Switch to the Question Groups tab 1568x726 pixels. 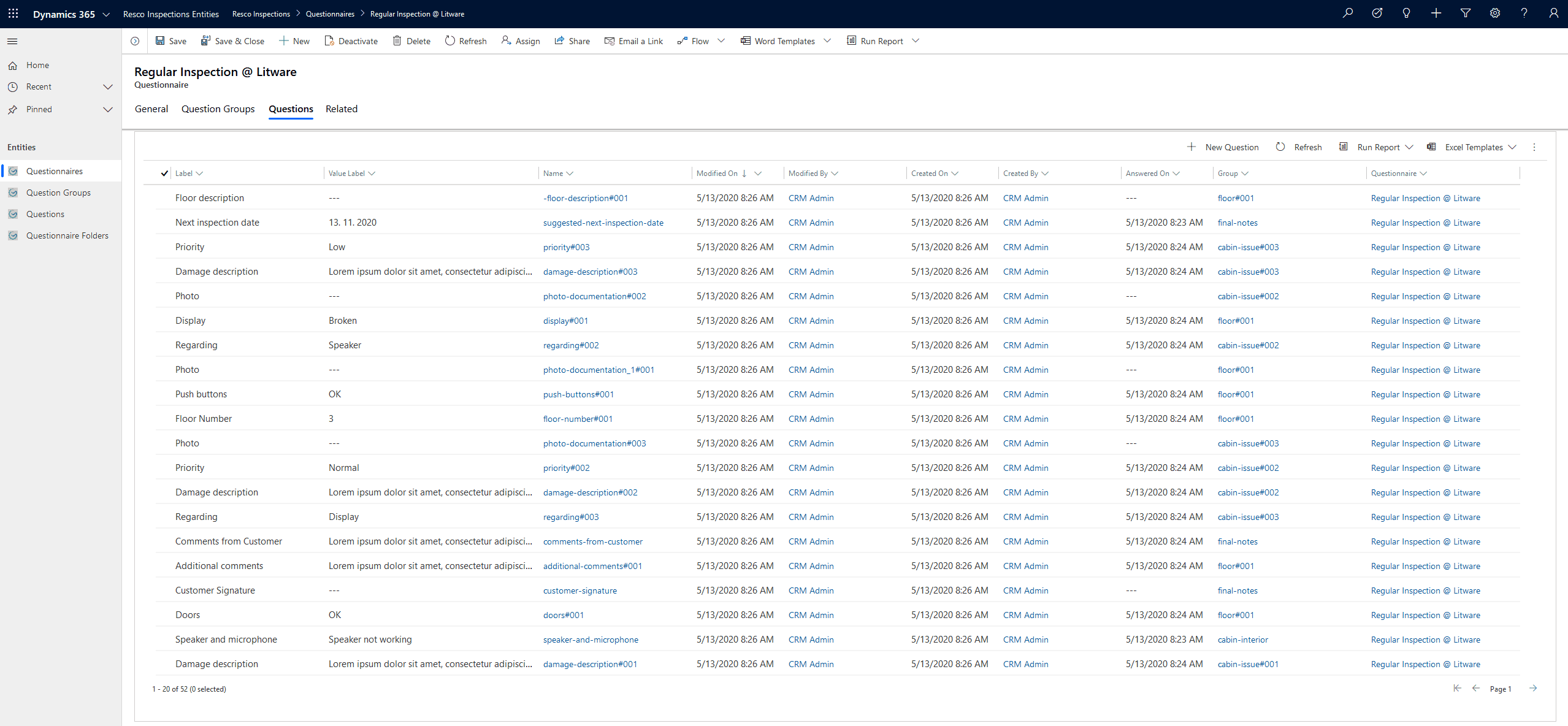tap(218, 109)
